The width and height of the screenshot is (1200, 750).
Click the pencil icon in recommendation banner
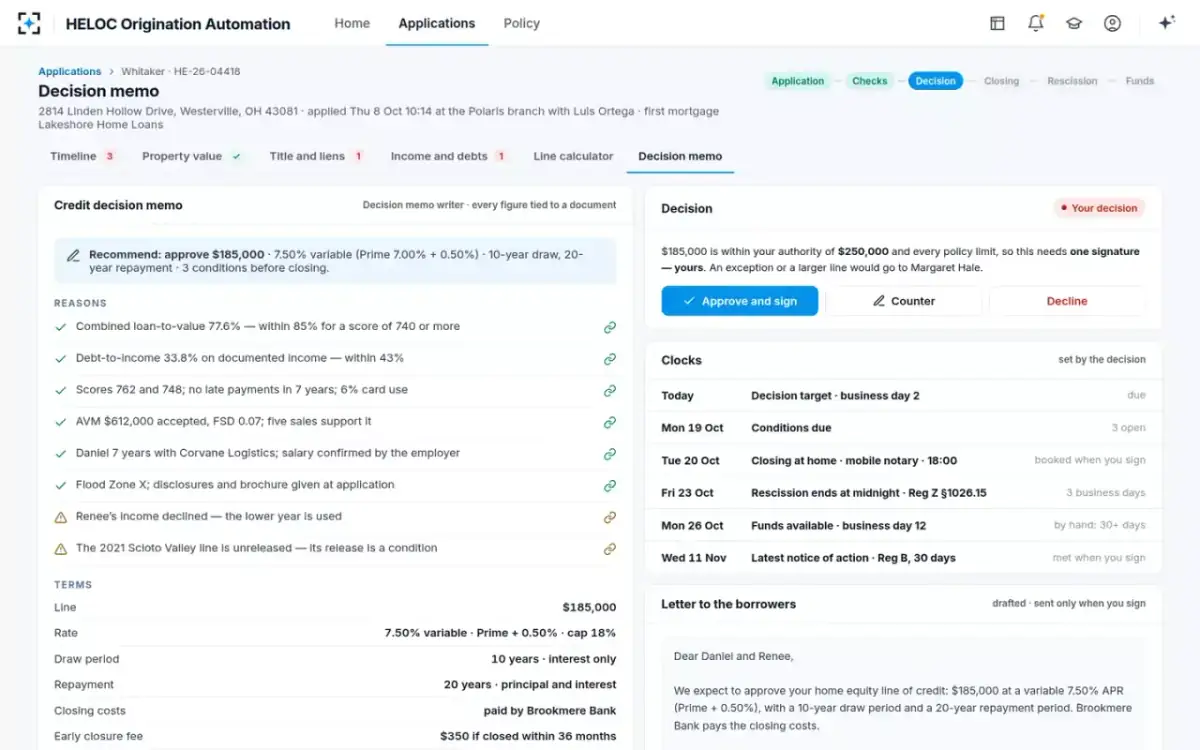point(73,256)
